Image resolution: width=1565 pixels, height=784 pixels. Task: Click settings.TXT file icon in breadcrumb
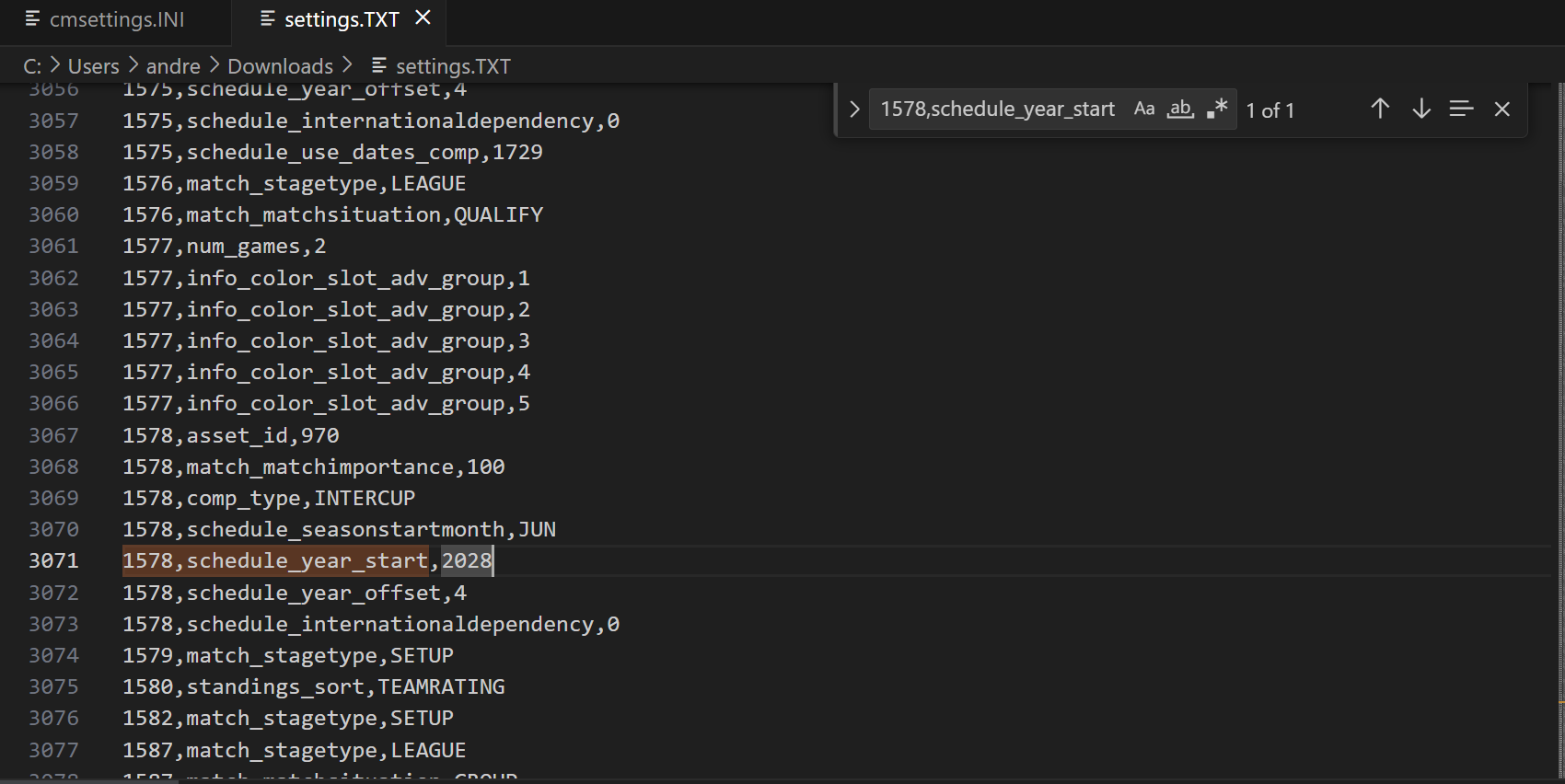tap(379, 65)
